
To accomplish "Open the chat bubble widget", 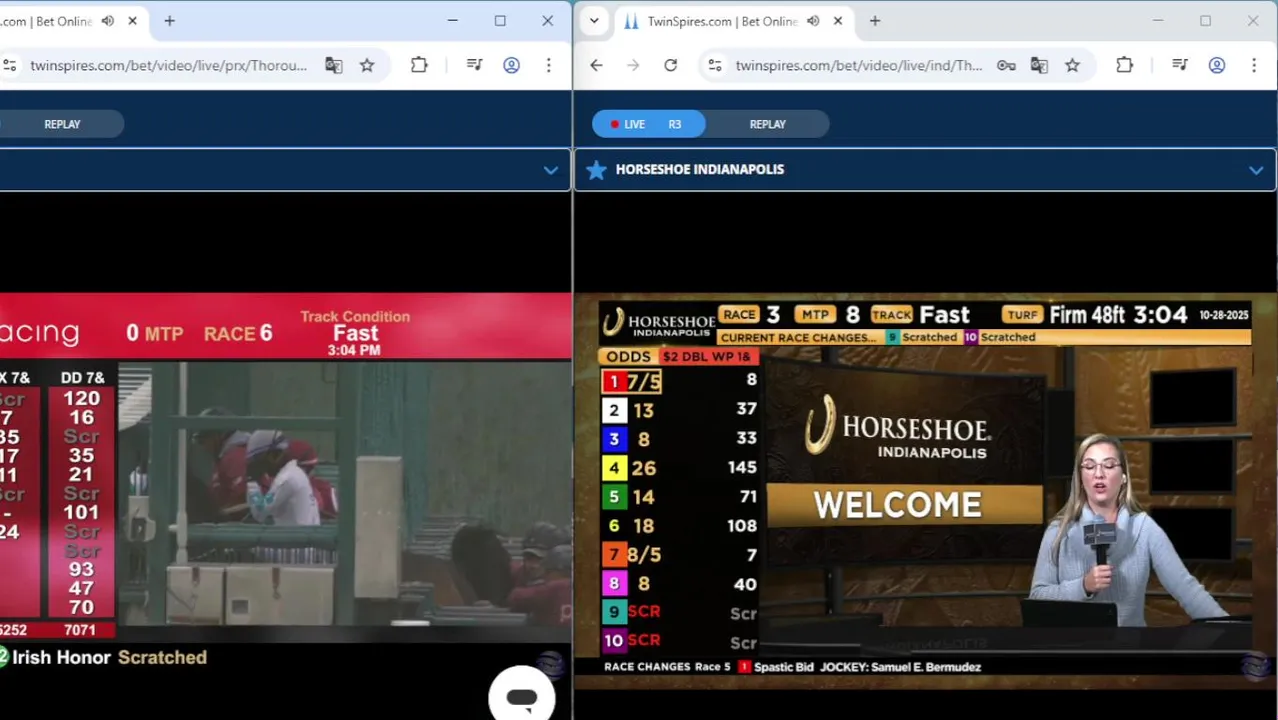I will [x=521, y=696].
